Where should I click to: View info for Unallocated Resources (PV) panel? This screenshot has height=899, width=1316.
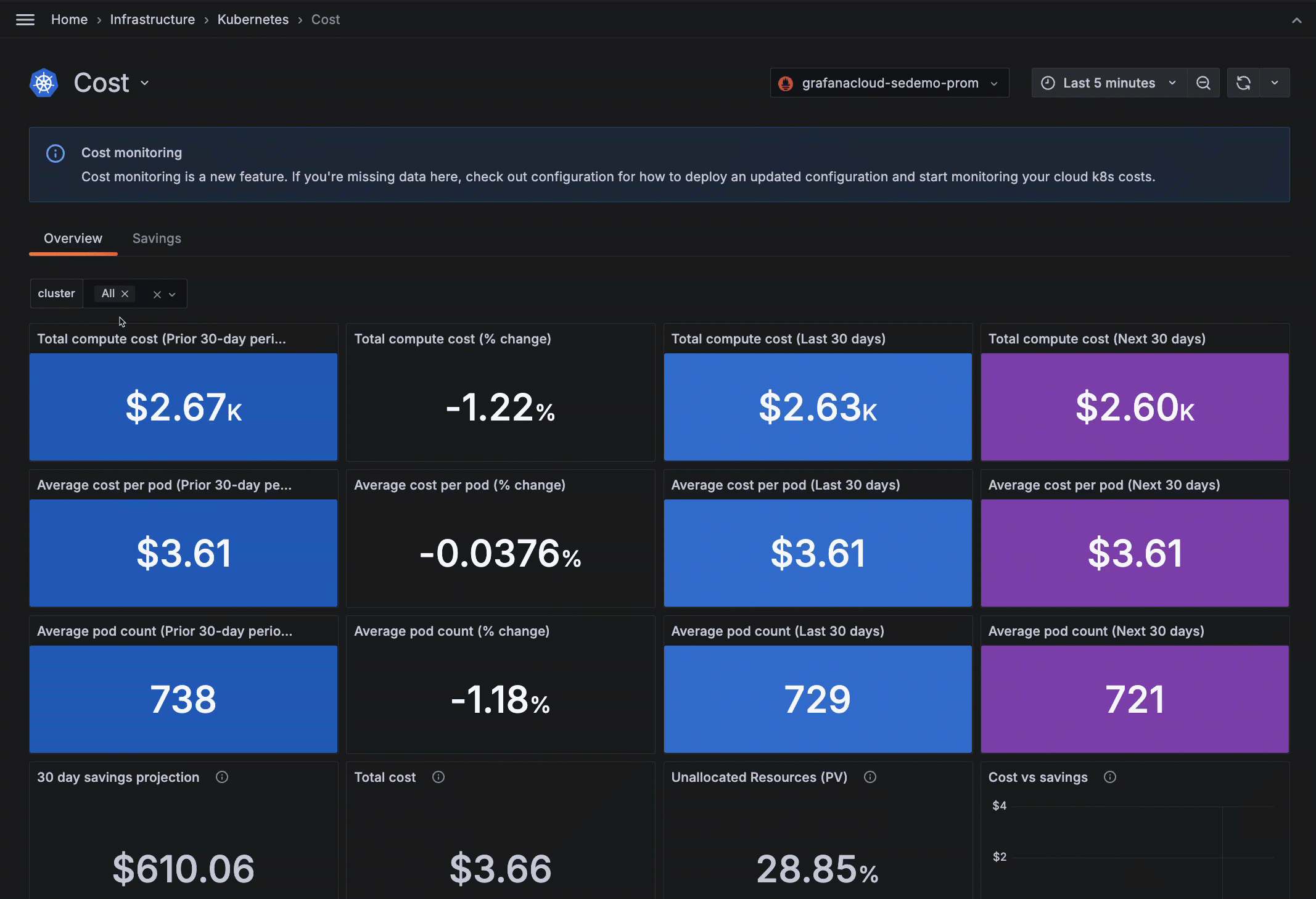[x=870, y=777]
